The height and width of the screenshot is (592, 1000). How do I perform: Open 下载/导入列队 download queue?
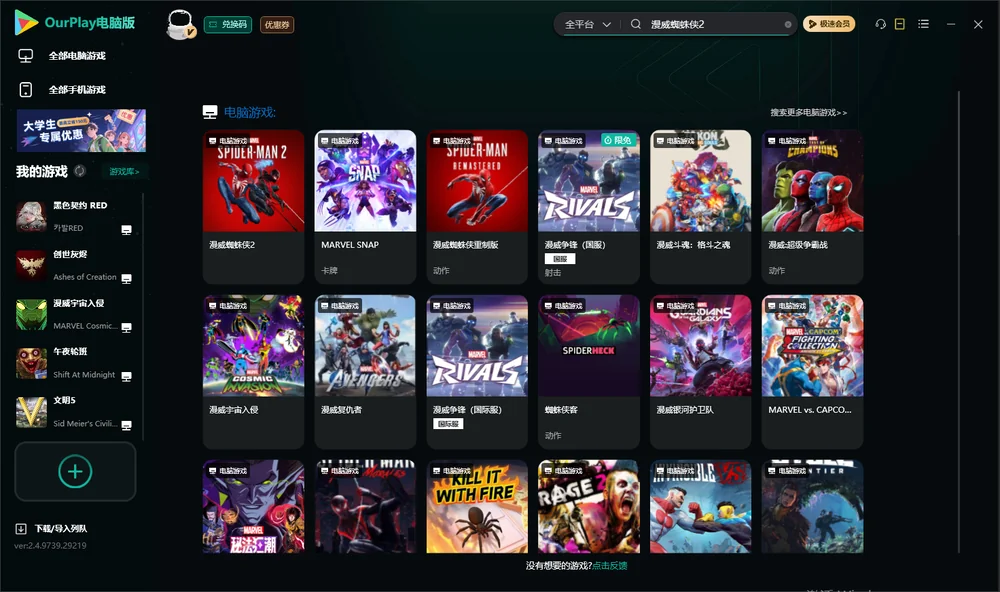click(x=52, y=528)
